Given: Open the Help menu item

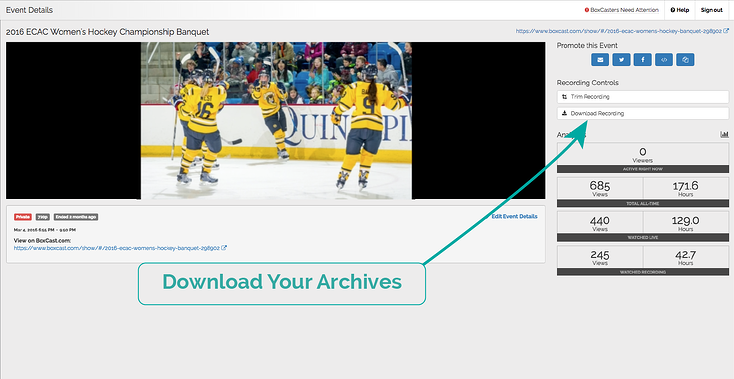Looking at the screenshot, I should click(x=680, y=10).
